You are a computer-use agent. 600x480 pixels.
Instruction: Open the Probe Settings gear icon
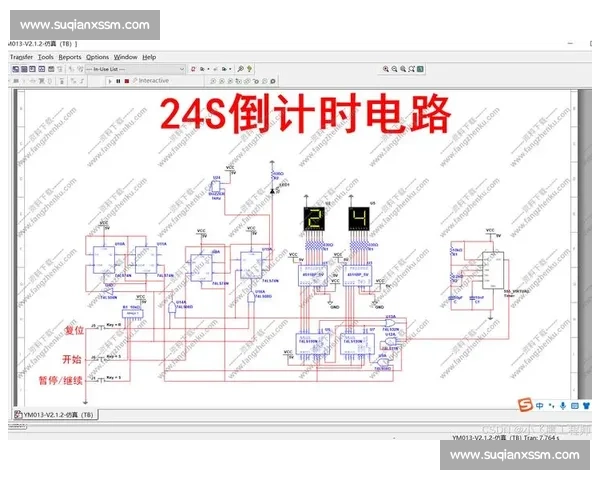click(273, 81)
